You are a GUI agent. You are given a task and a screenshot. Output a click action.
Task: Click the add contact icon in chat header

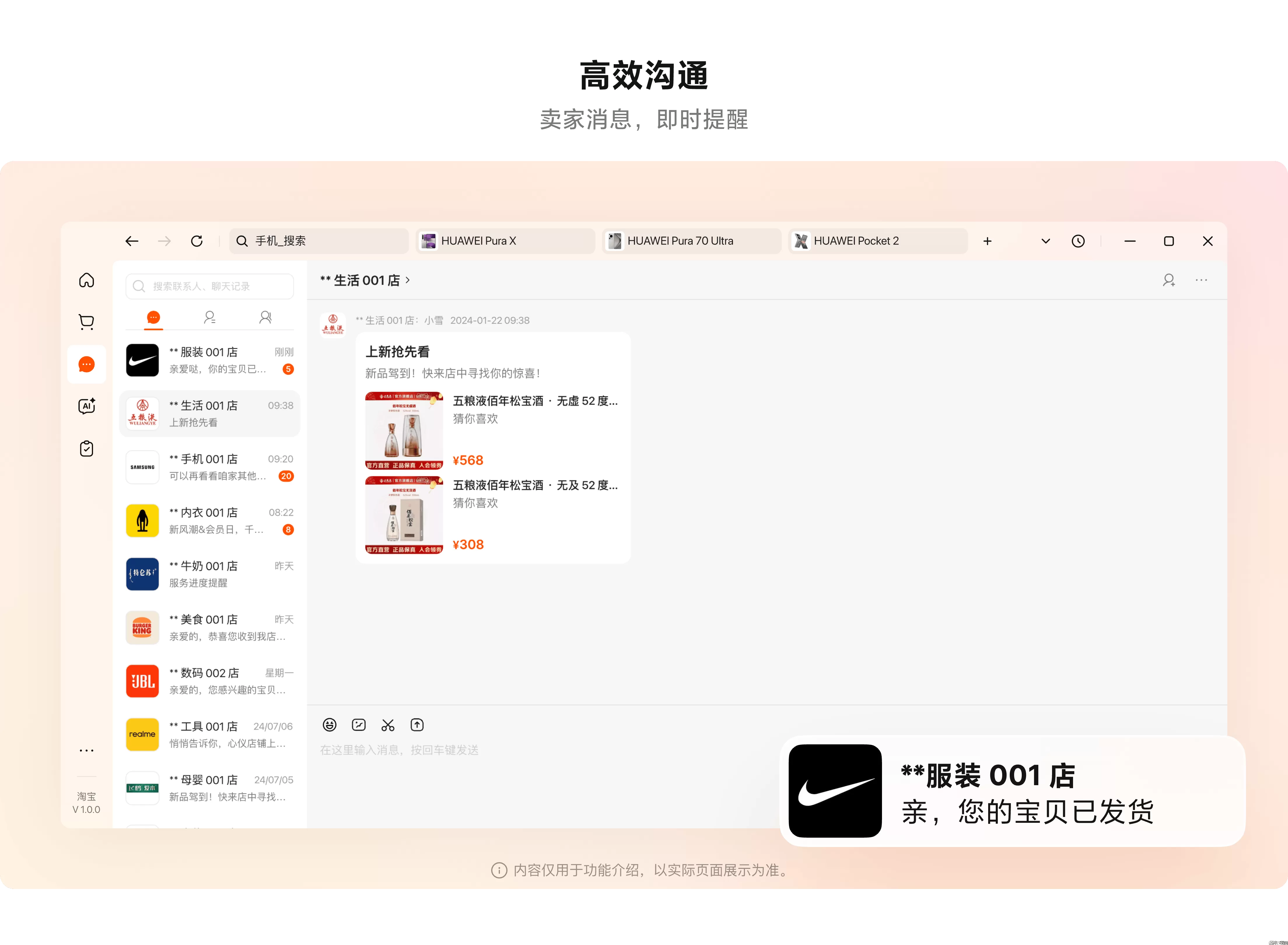(x=1168, y=280)
